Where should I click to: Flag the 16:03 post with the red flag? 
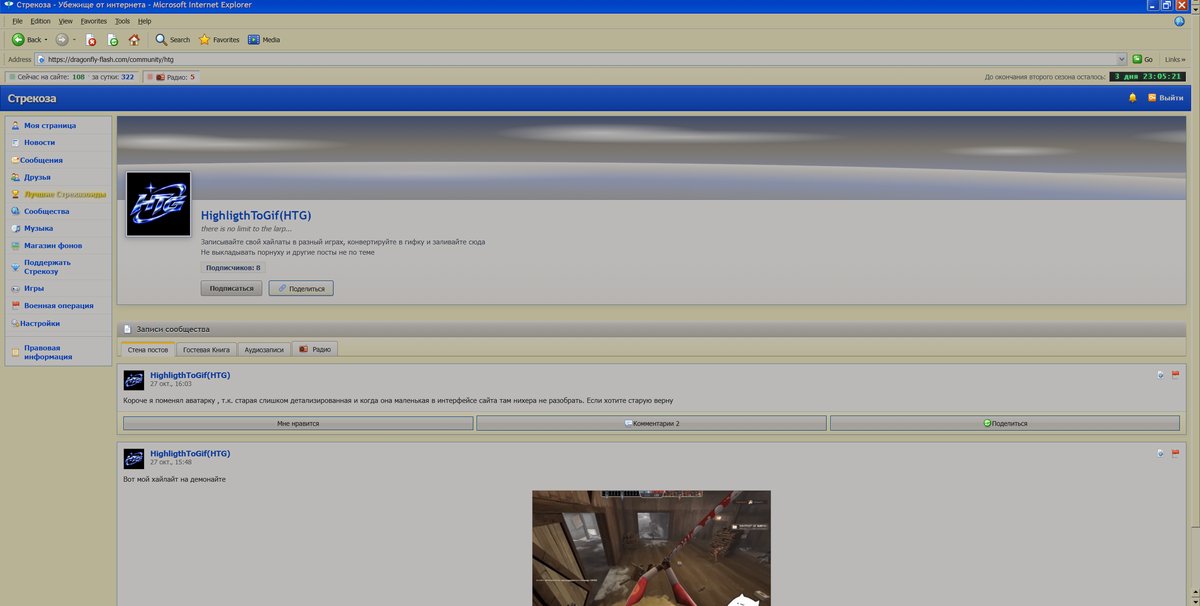(1175, 375)
